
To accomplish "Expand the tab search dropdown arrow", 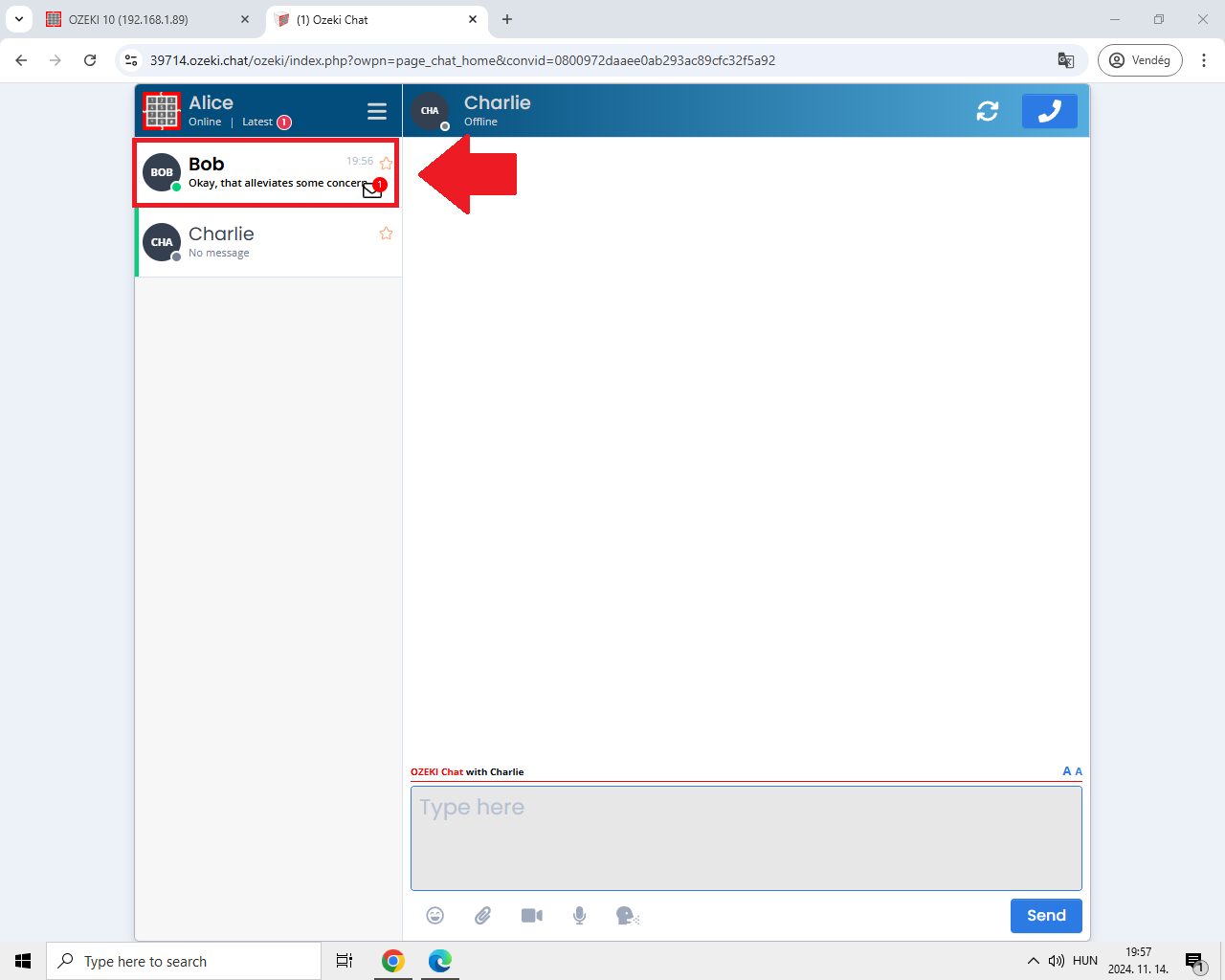I will (x=19, y=19).
